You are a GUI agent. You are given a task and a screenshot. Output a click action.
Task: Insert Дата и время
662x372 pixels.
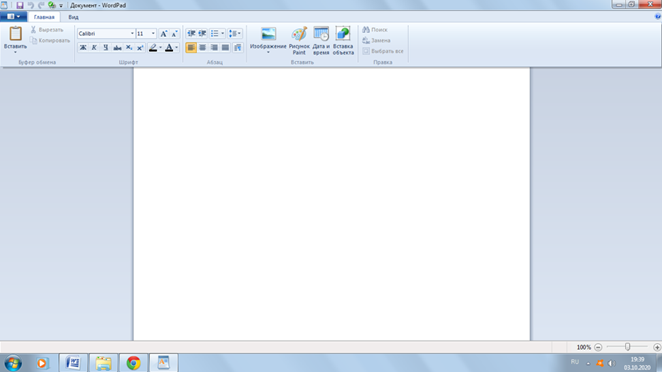coord(321,41)
